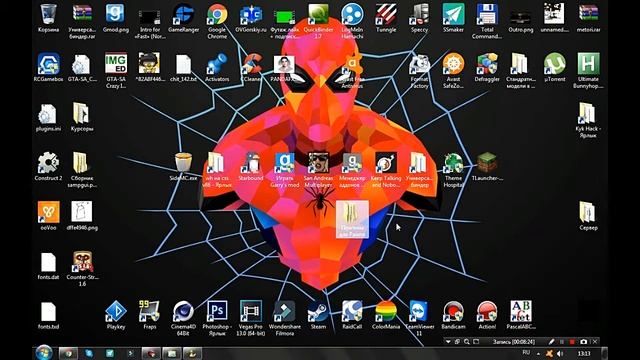
Task: Open Google Chrome desktop shortcut
Action: pyautogui.click(x=217, y=21)
